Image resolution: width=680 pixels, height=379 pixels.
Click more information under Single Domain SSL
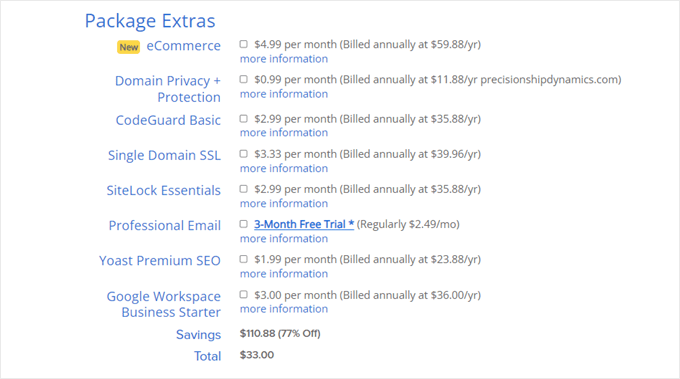click(x=284, y=168)
